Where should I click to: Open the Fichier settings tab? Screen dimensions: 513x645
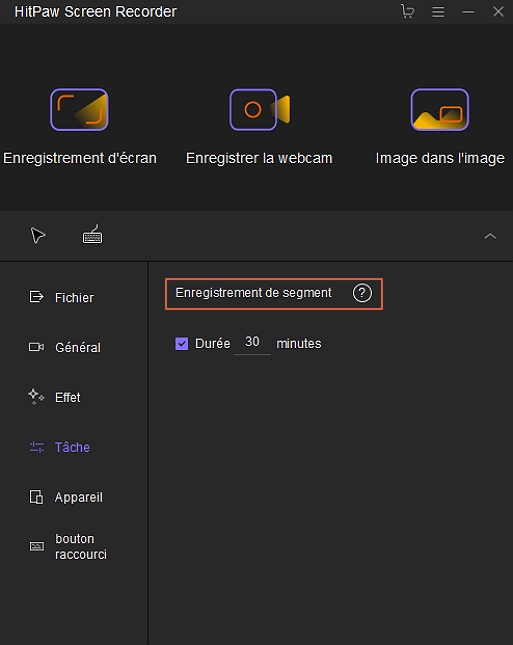click(62, 297)
